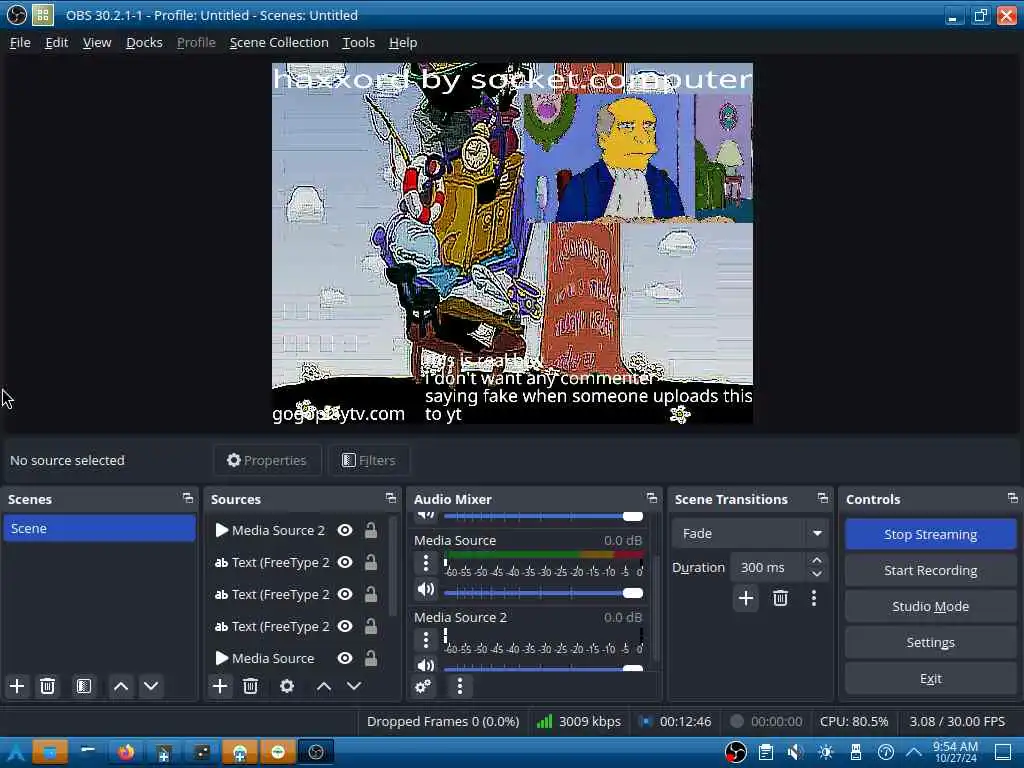Mute Media Source 2 speaker icon
1024x768 pixels.
[x=426, y=665]
